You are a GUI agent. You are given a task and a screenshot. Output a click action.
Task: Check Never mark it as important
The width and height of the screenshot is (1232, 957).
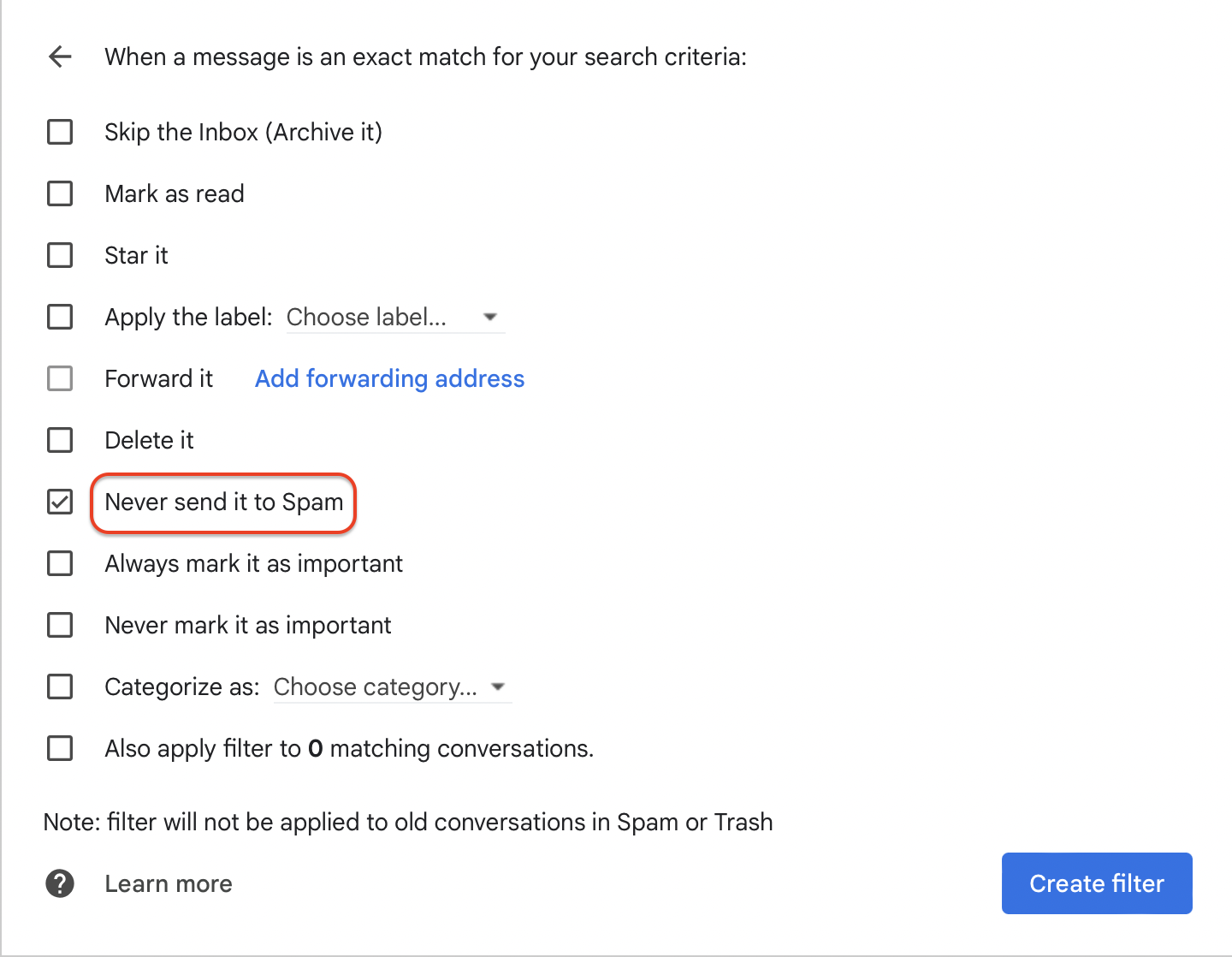(60, 626)
